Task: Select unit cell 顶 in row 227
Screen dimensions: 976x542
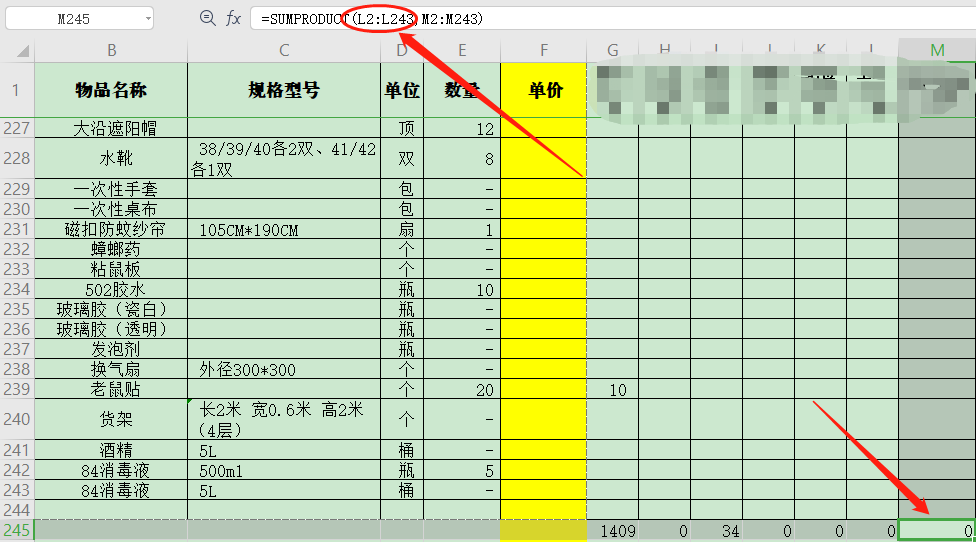Action: coord(402,128)
